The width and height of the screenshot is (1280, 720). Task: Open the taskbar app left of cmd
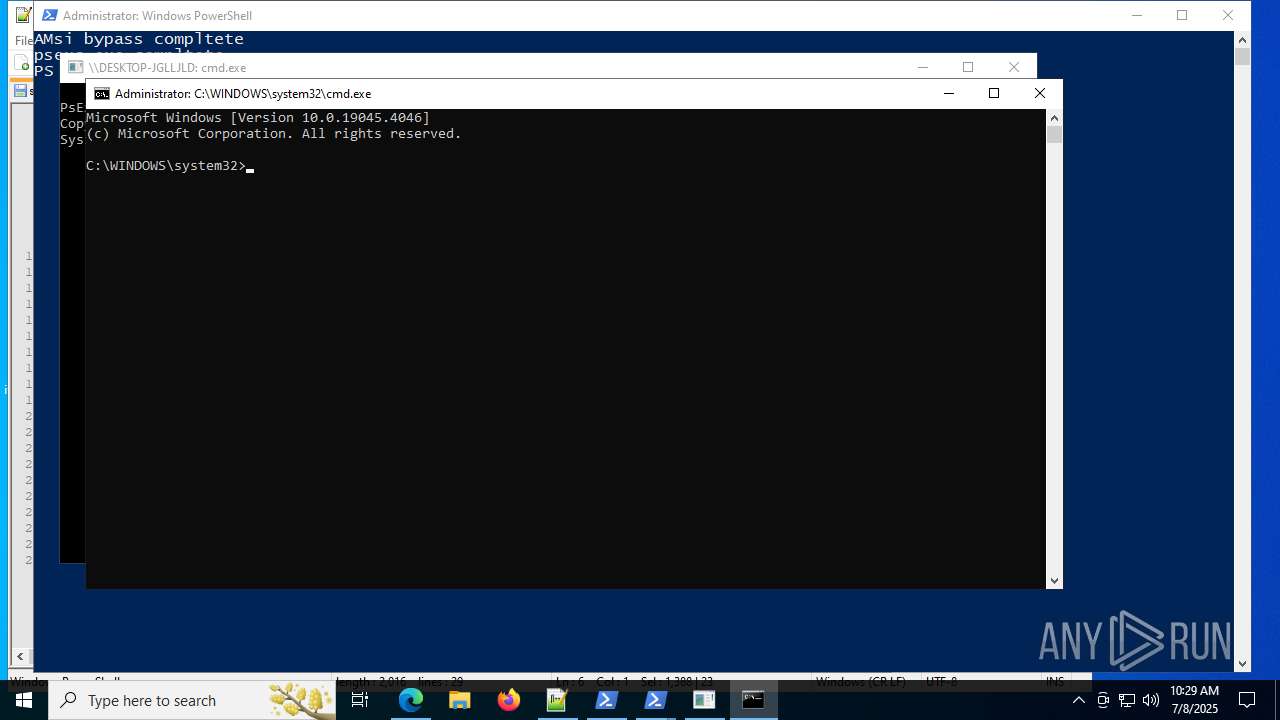[704, 700]
